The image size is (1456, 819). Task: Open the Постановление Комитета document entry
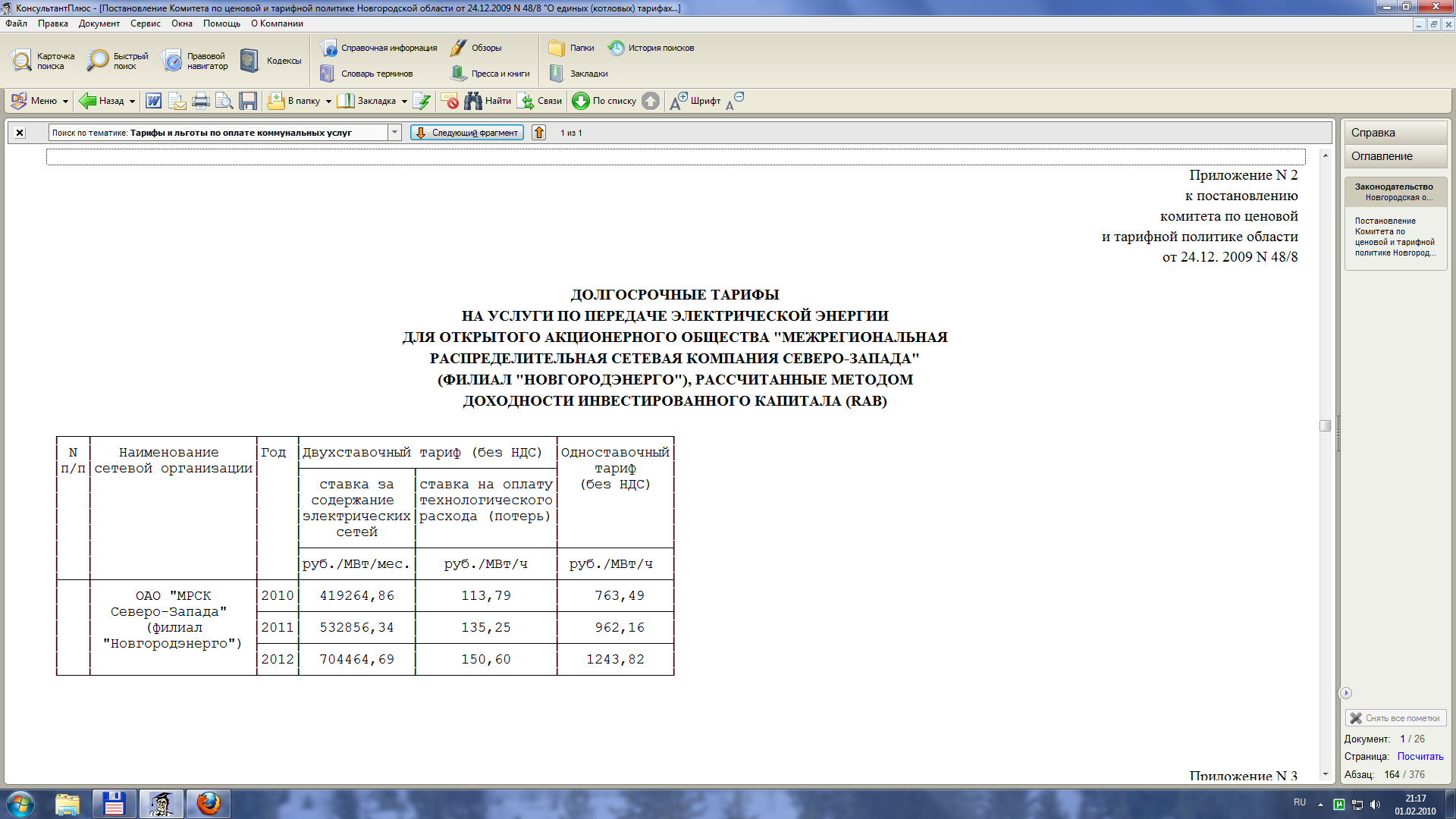click(1395, 237)
